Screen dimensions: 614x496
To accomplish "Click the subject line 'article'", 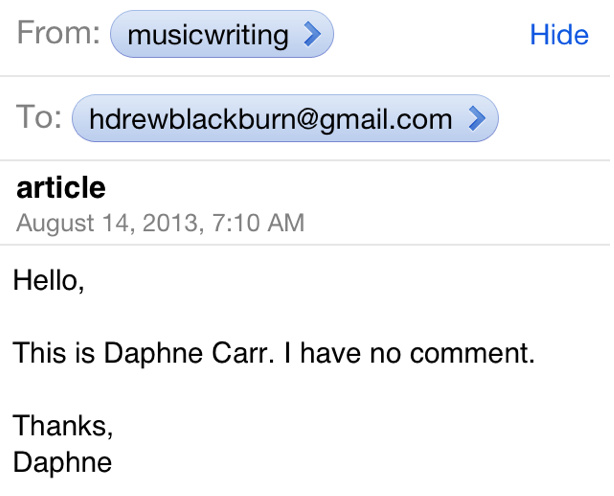I will coord(61,188).
